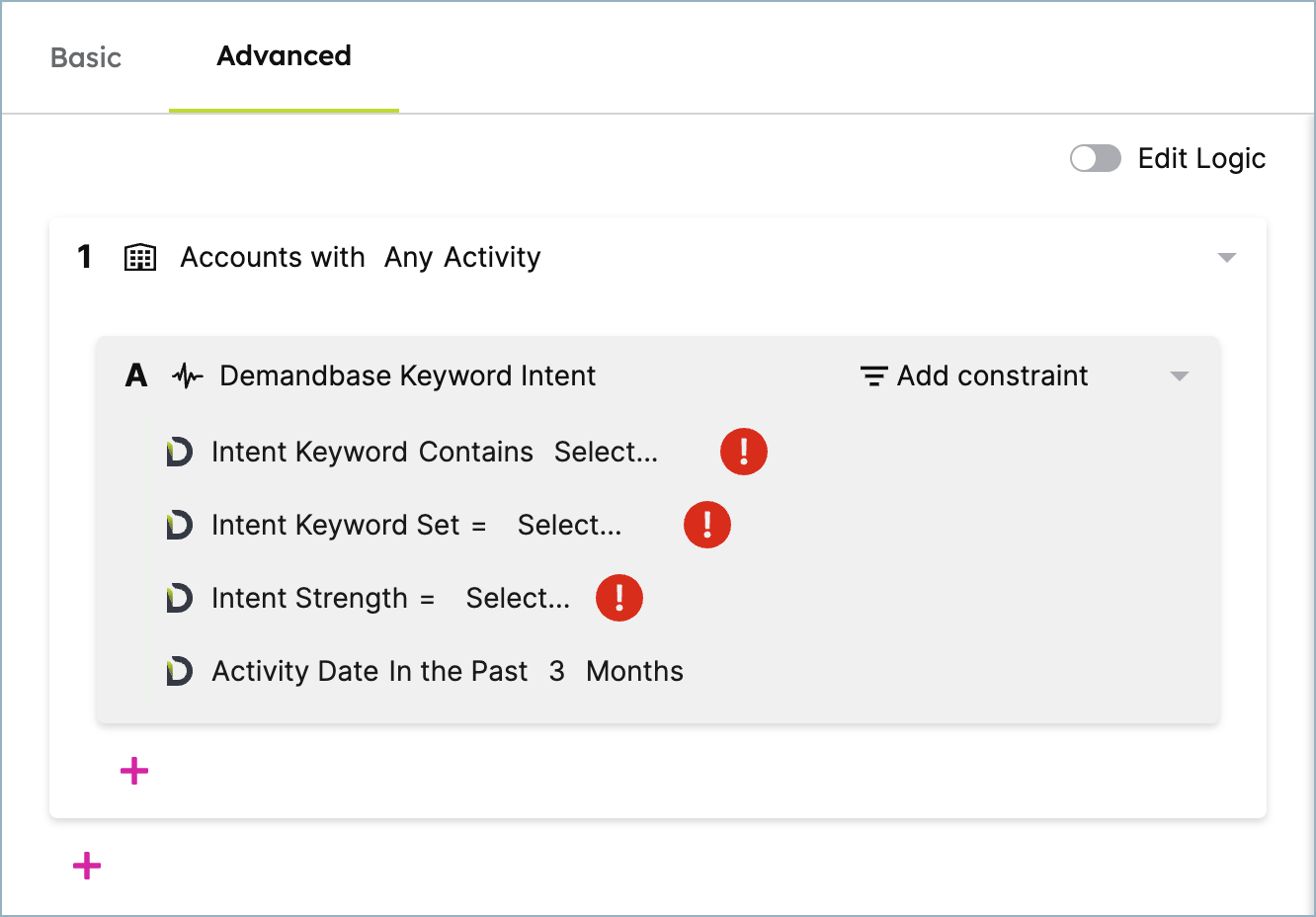Click the error icon next to Intent Strength
Viewport: 1316px width, 917px height.
618,598
